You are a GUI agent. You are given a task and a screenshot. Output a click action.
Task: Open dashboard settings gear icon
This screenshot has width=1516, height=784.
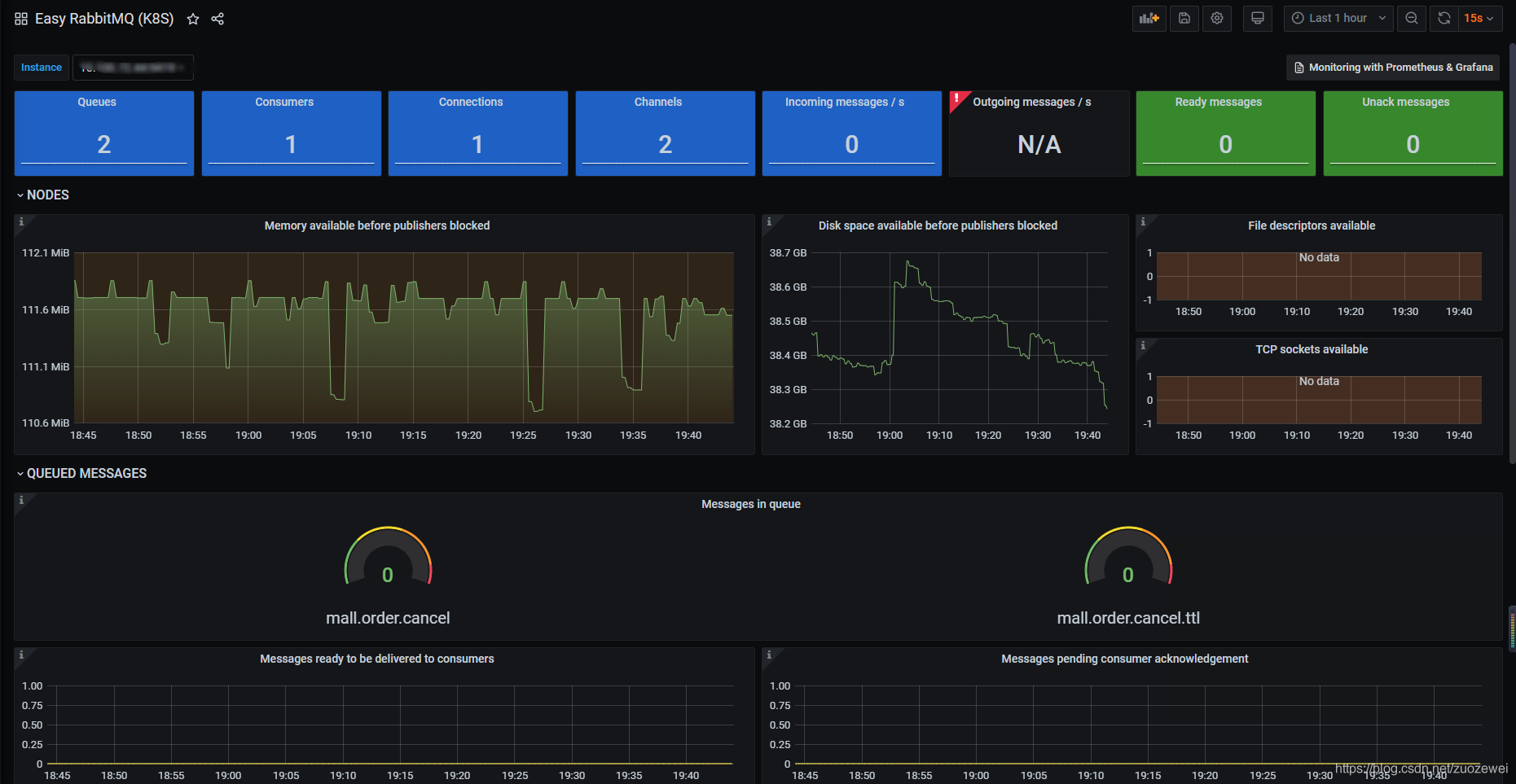tap(1217, 19)
